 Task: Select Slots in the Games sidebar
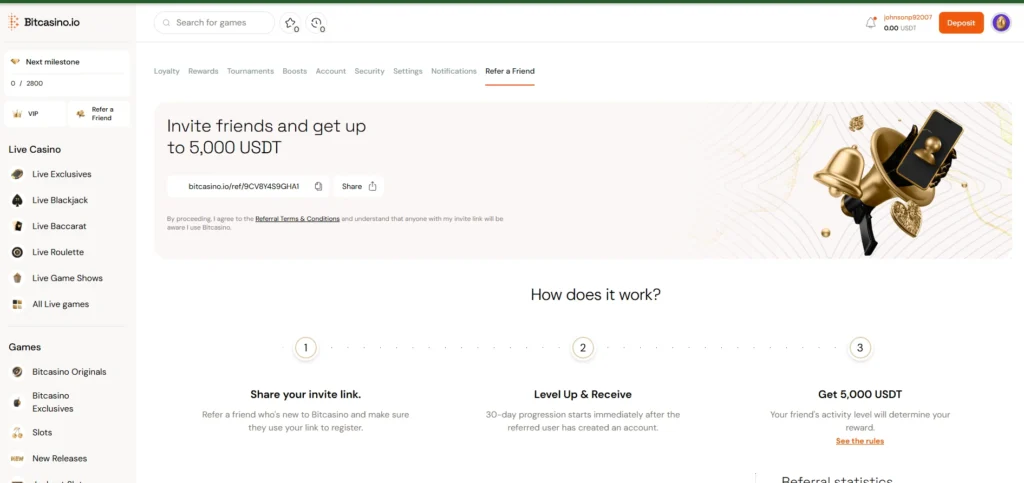point(42,433)
